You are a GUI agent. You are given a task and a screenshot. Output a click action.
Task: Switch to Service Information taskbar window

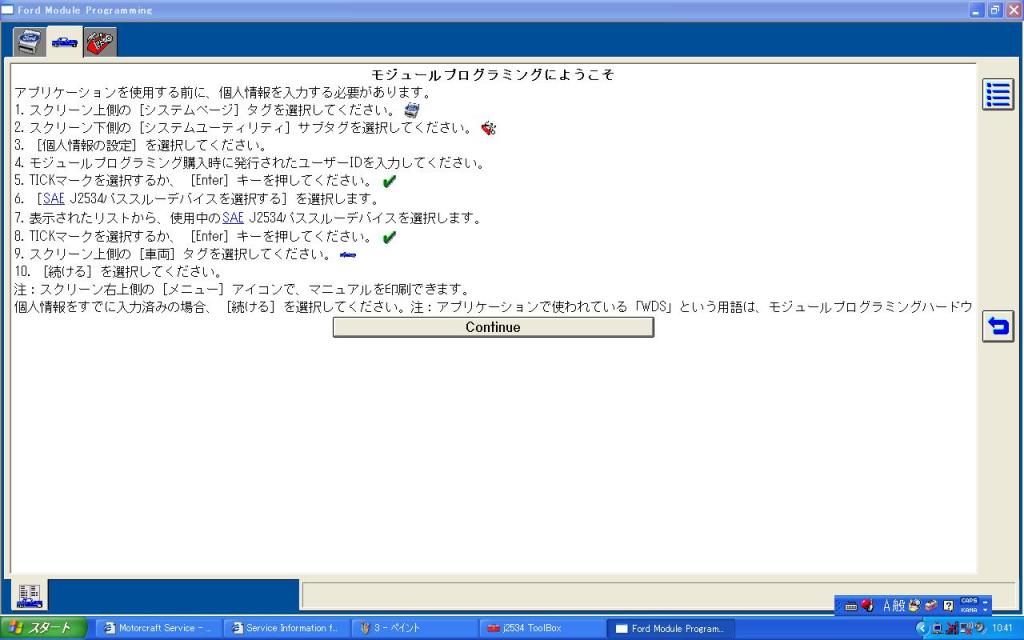click(286, 628)
